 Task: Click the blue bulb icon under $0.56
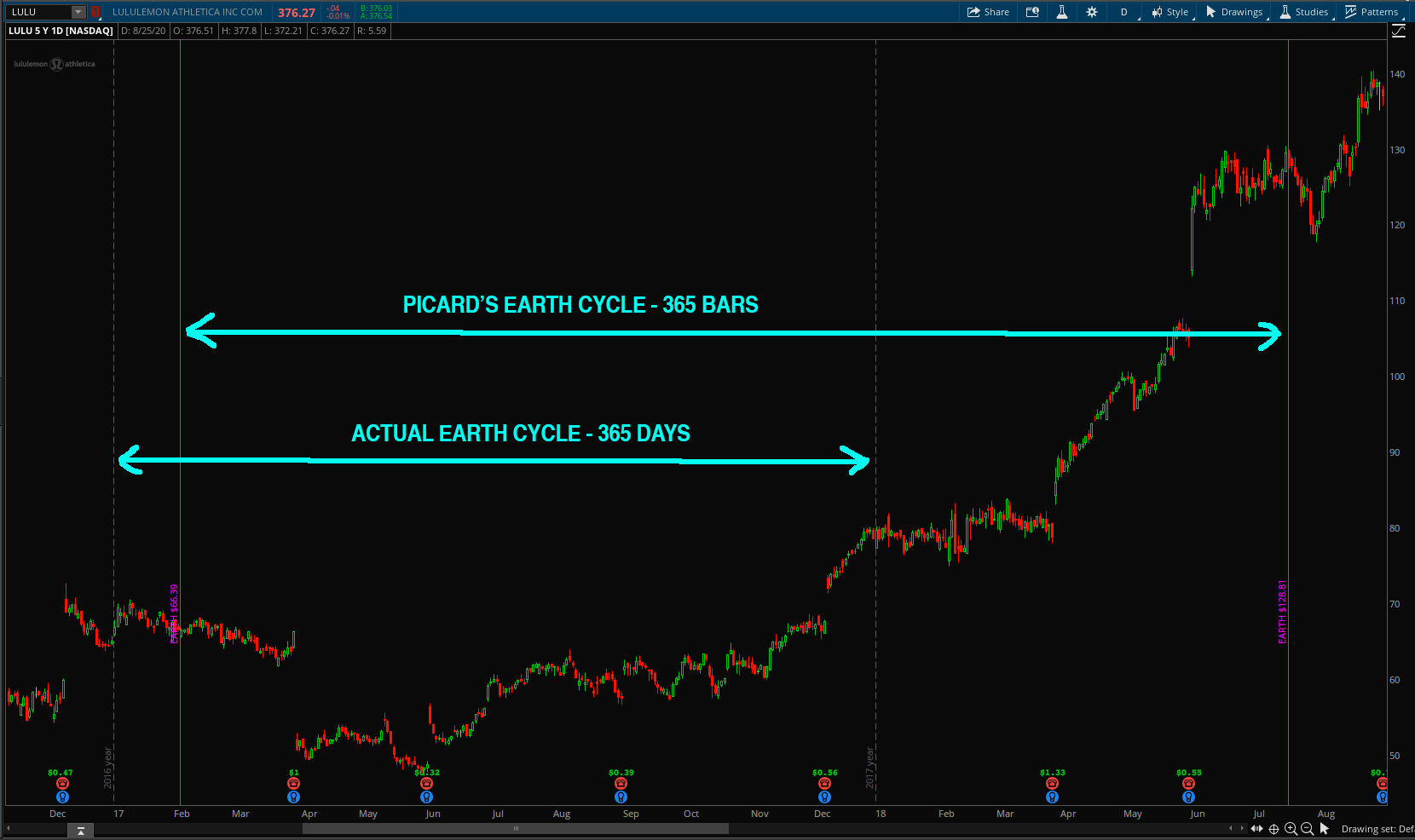[824, 797]
